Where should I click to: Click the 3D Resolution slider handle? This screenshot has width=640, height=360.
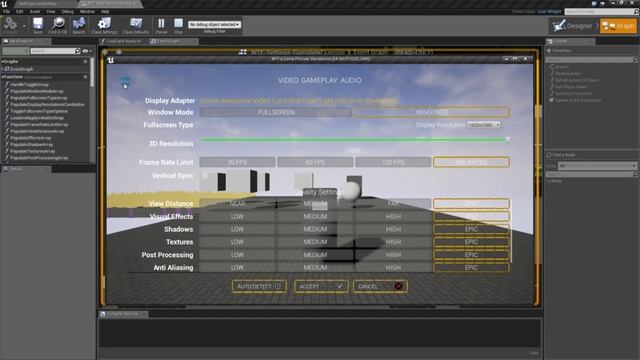507,139
